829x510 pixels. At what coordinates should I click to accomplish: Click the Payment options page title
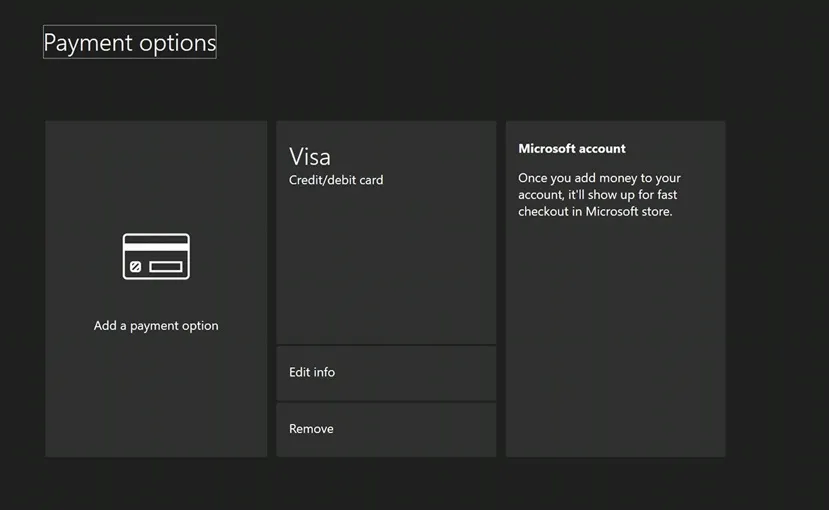[130, 42]
